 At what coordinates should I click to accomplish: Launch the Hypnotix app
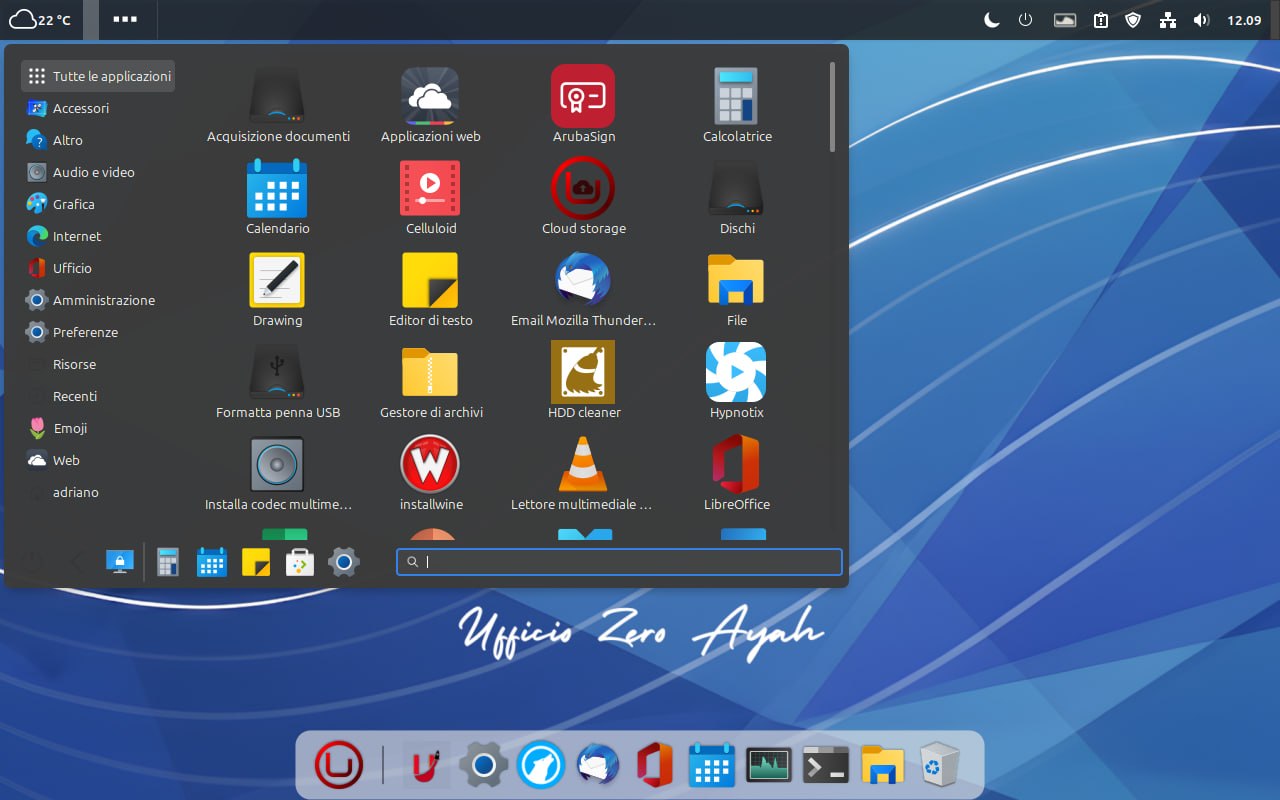point(737,382)
